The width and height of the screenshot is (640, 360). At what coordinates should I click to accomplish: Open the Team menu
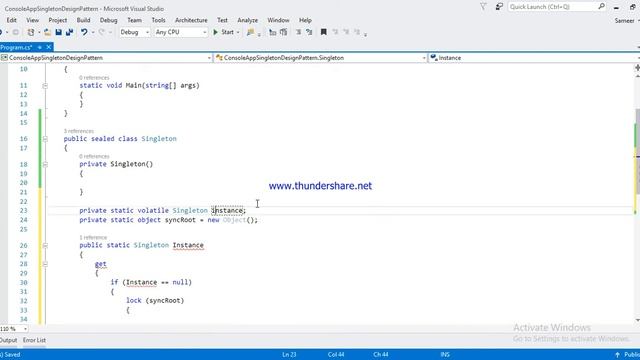tap(134, 20)
